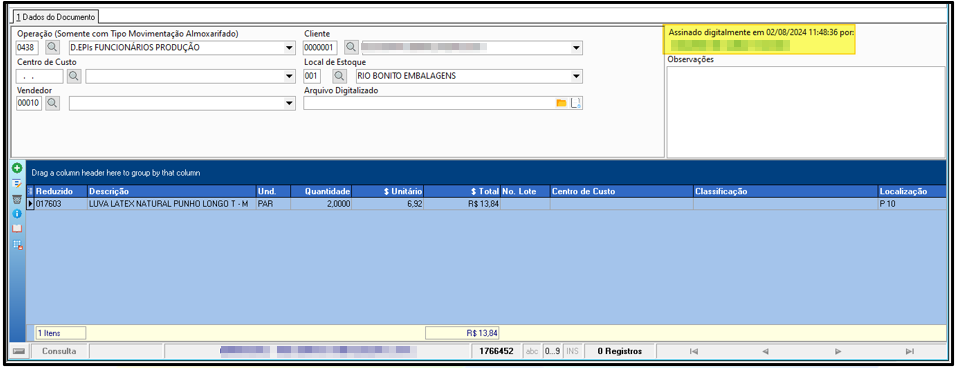Click the delete item trash icon

click(x=16, y=199)
